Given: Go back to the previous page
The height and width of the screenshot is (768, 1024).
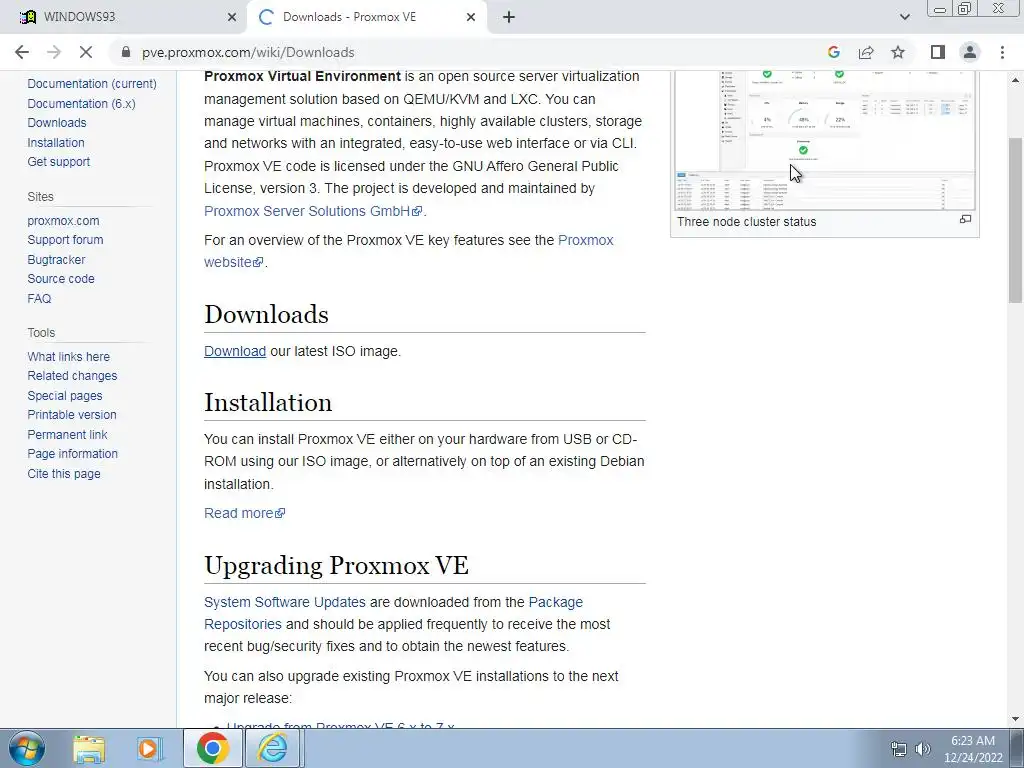Looking at the screenshot, I should click(22, 52).
